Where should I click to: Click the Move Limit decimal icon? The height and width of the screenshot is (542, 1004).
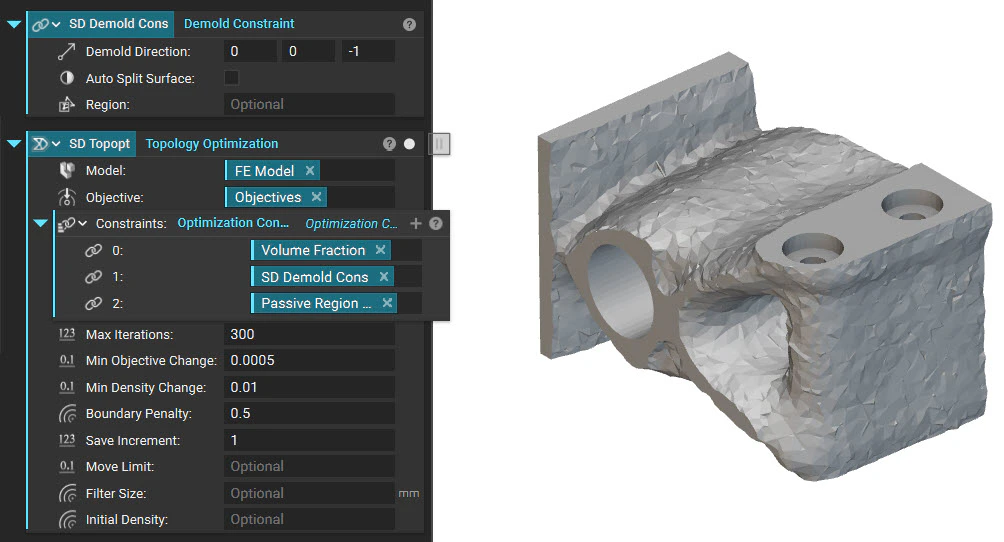coord(67,466)
